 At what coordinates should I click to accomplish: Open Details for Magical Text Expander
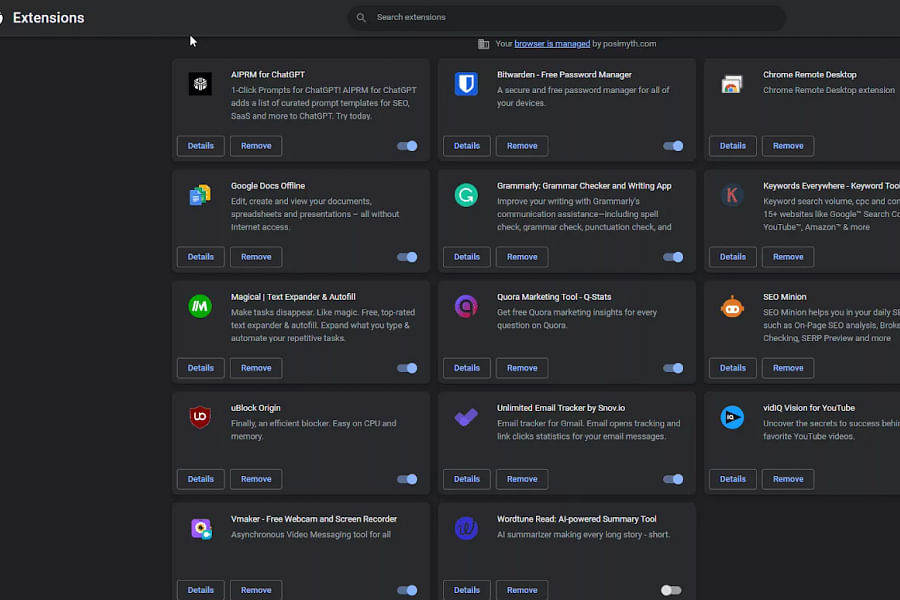point(200,368)
